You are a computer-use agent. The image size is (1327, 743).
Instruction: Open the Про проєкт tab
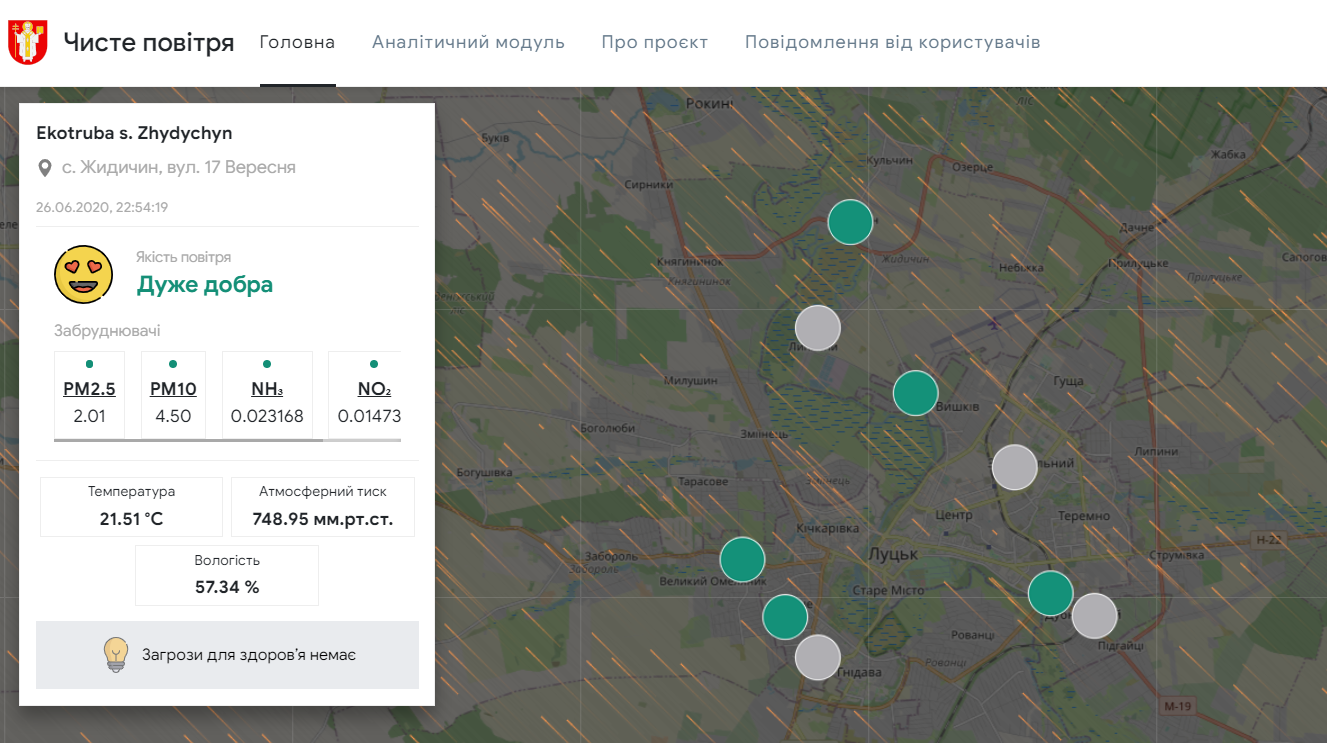pos(655,43)
